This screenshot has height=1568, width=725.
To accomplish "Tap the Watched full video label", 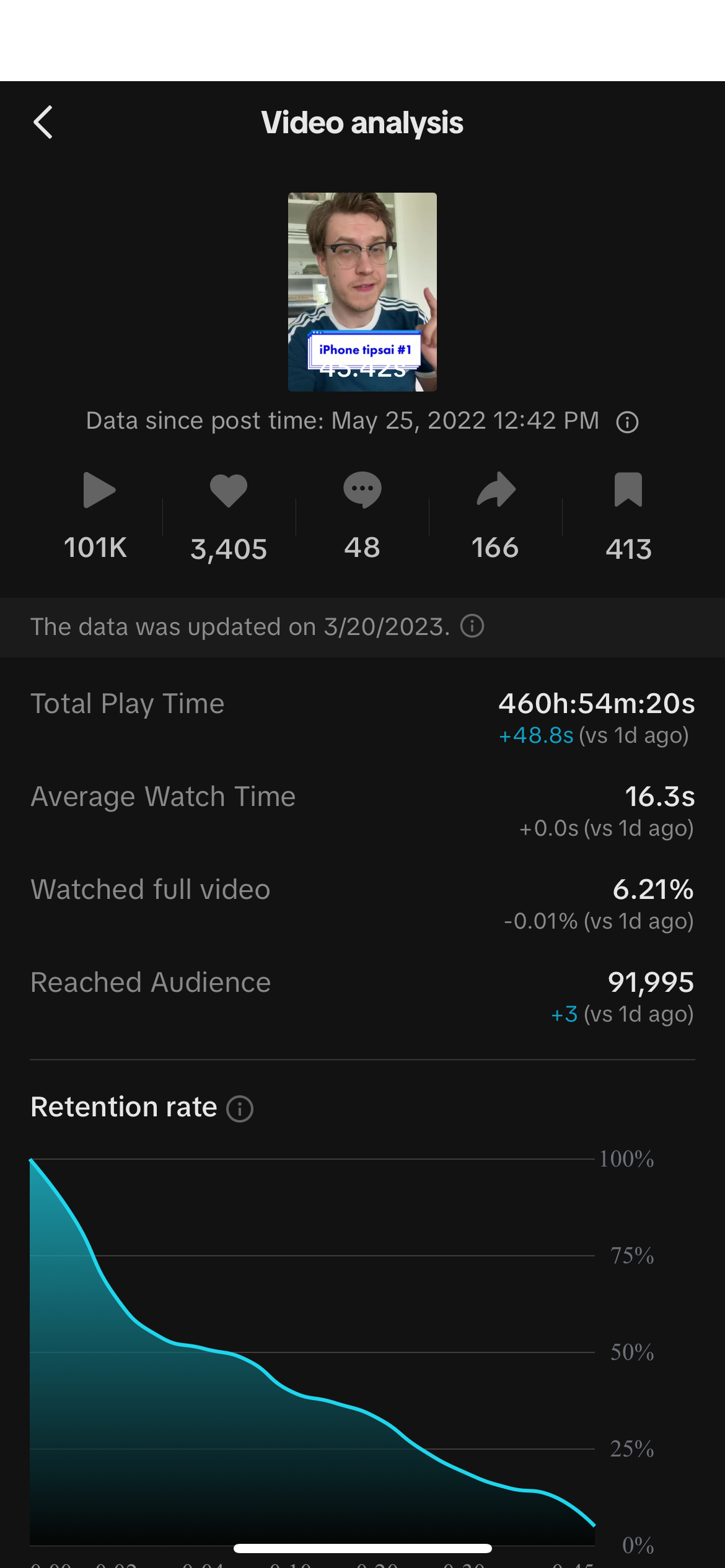I will pos(151,890).
